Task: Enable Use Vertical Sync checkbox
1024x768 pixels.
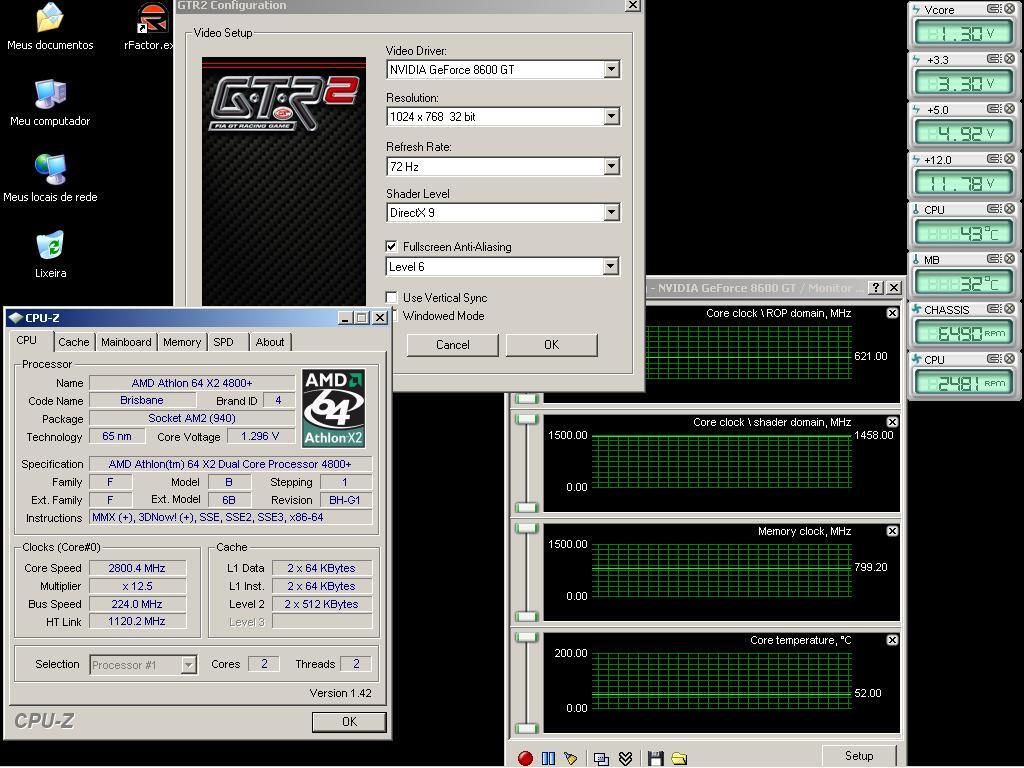Action: coord(391,297)
